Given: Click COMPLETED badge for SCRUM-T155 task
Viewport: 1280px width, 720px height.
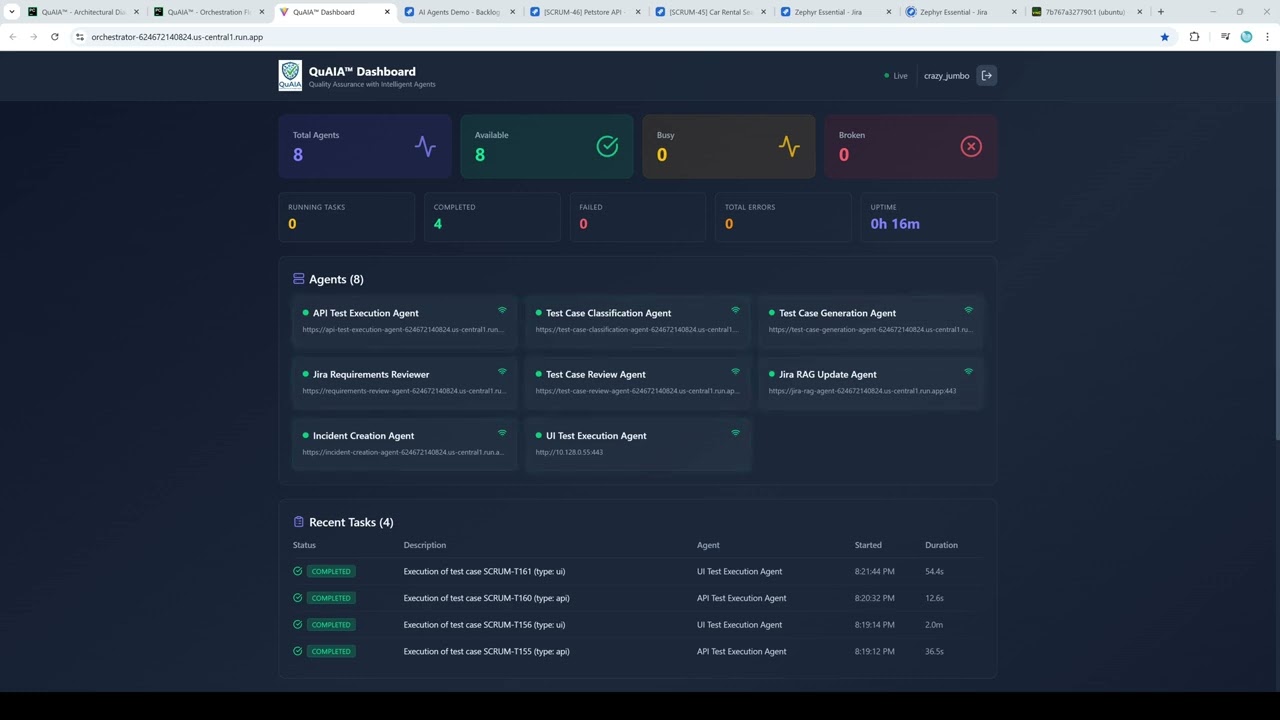Looking at the screenshot, I should click(x=331, y=651).
